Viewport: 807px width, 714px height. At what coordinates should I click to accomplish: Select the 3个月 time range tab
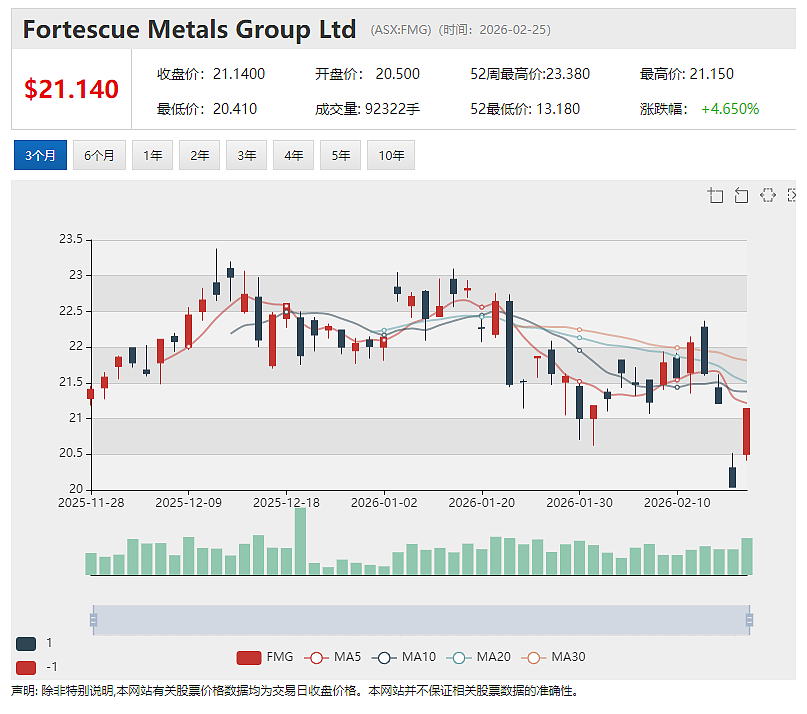(x=40, y=155)
